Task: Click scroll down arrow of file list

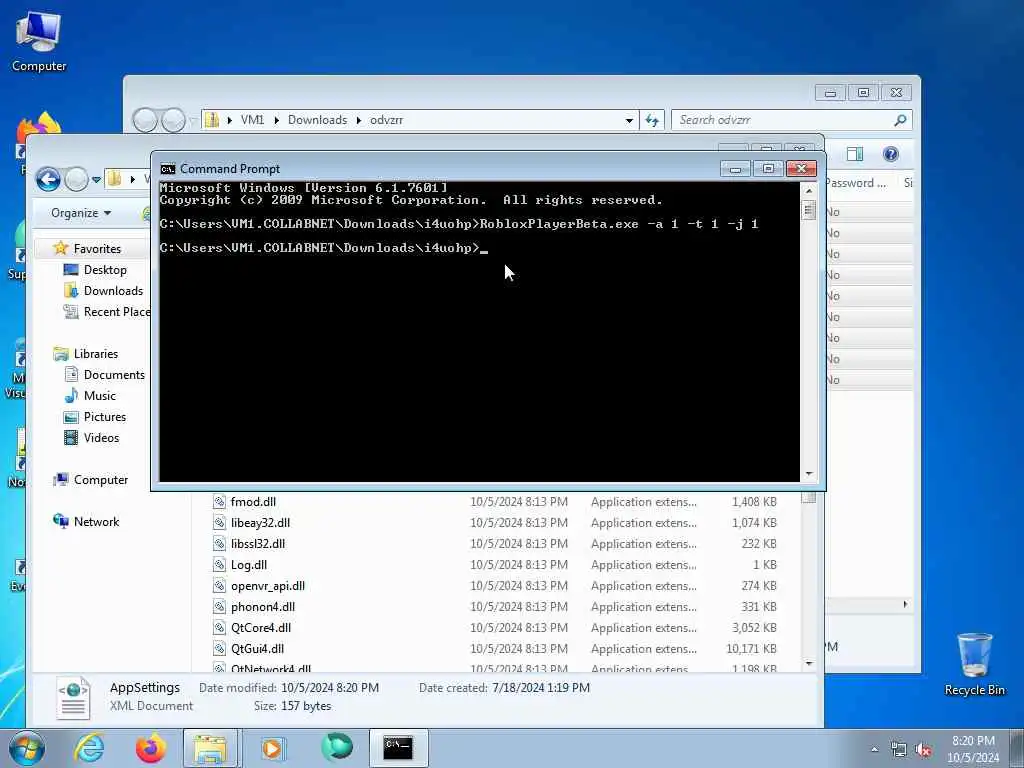Action: click(x=809, y=663)
